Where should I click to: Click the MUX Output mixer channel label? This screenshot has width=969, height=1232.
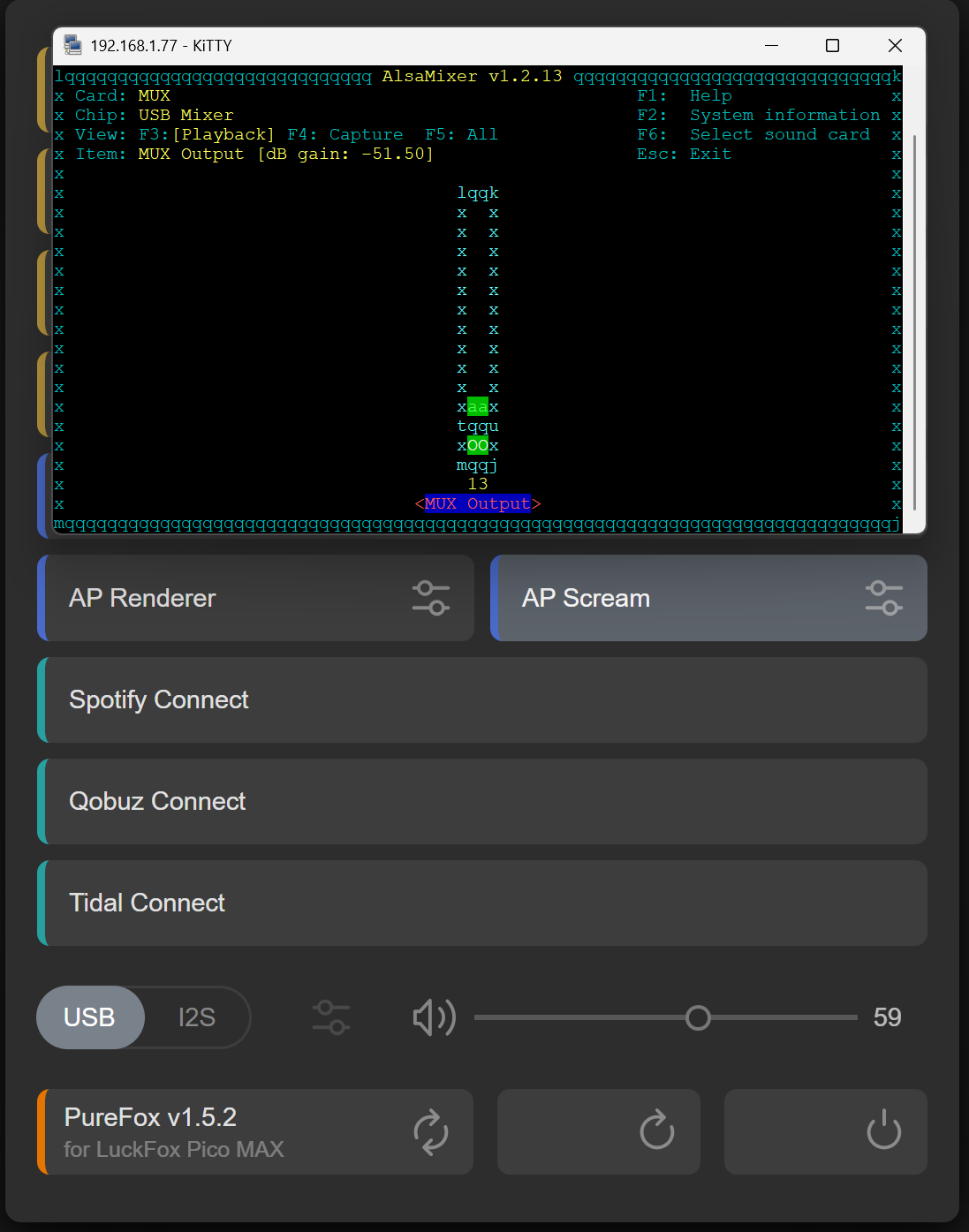[x=478, y=503]
